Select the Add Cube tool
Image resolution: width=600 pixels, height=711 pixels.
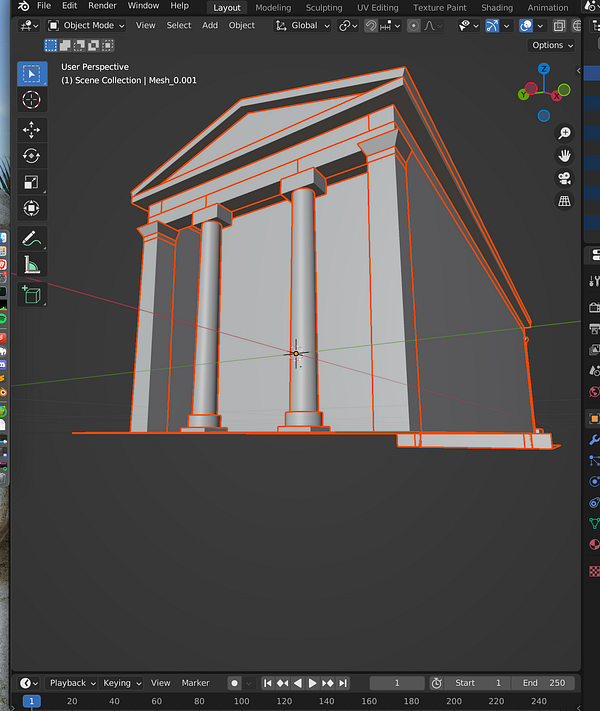click(x=31, y=295)
